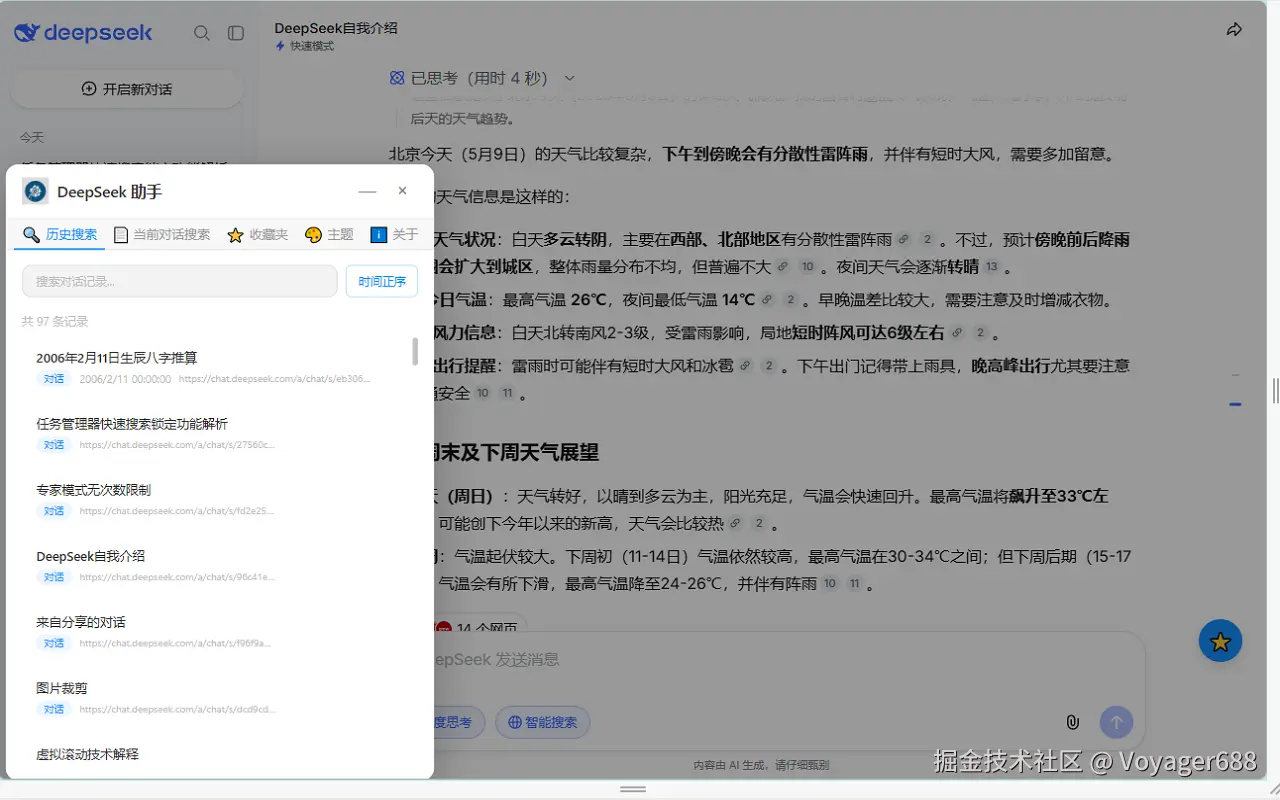The image size is (1280, 800).
Task: Open the 收藏夹 tab
Action: 258,234
